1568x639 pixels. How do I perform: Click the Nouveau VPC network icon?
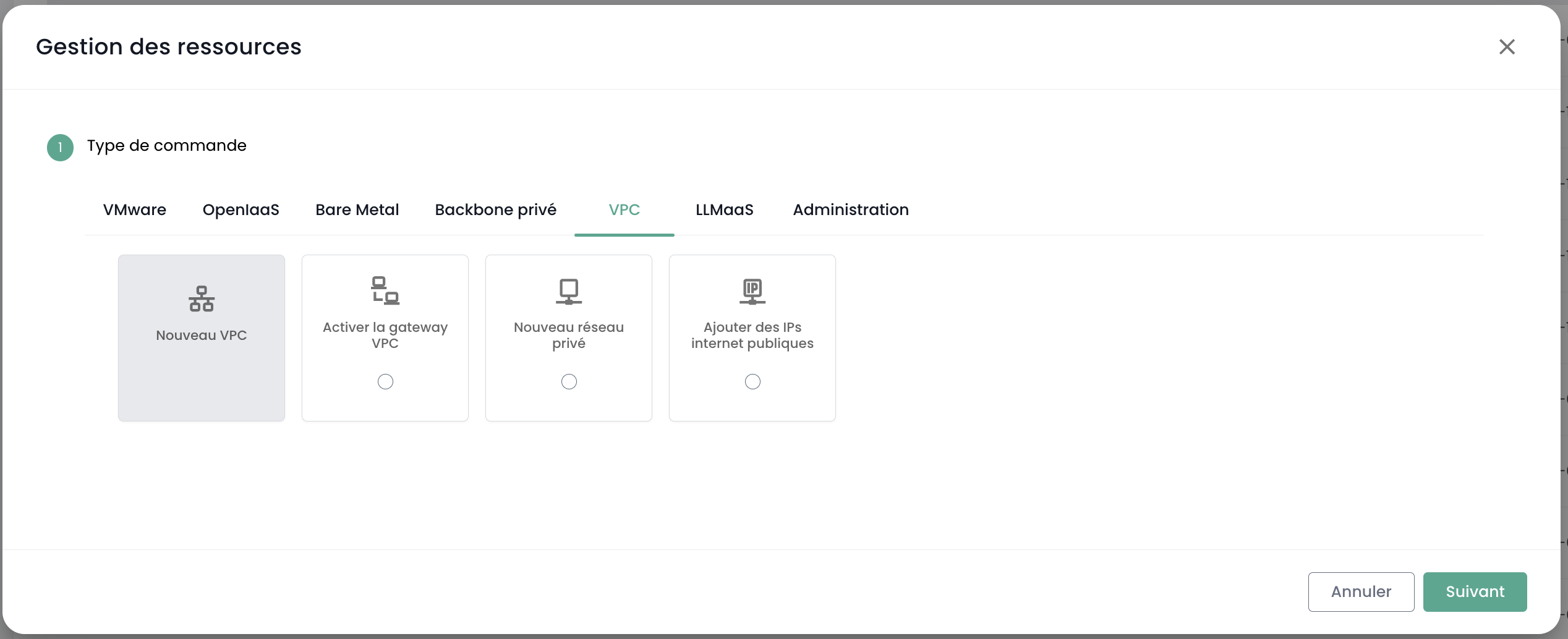click(x=202, y=299)
